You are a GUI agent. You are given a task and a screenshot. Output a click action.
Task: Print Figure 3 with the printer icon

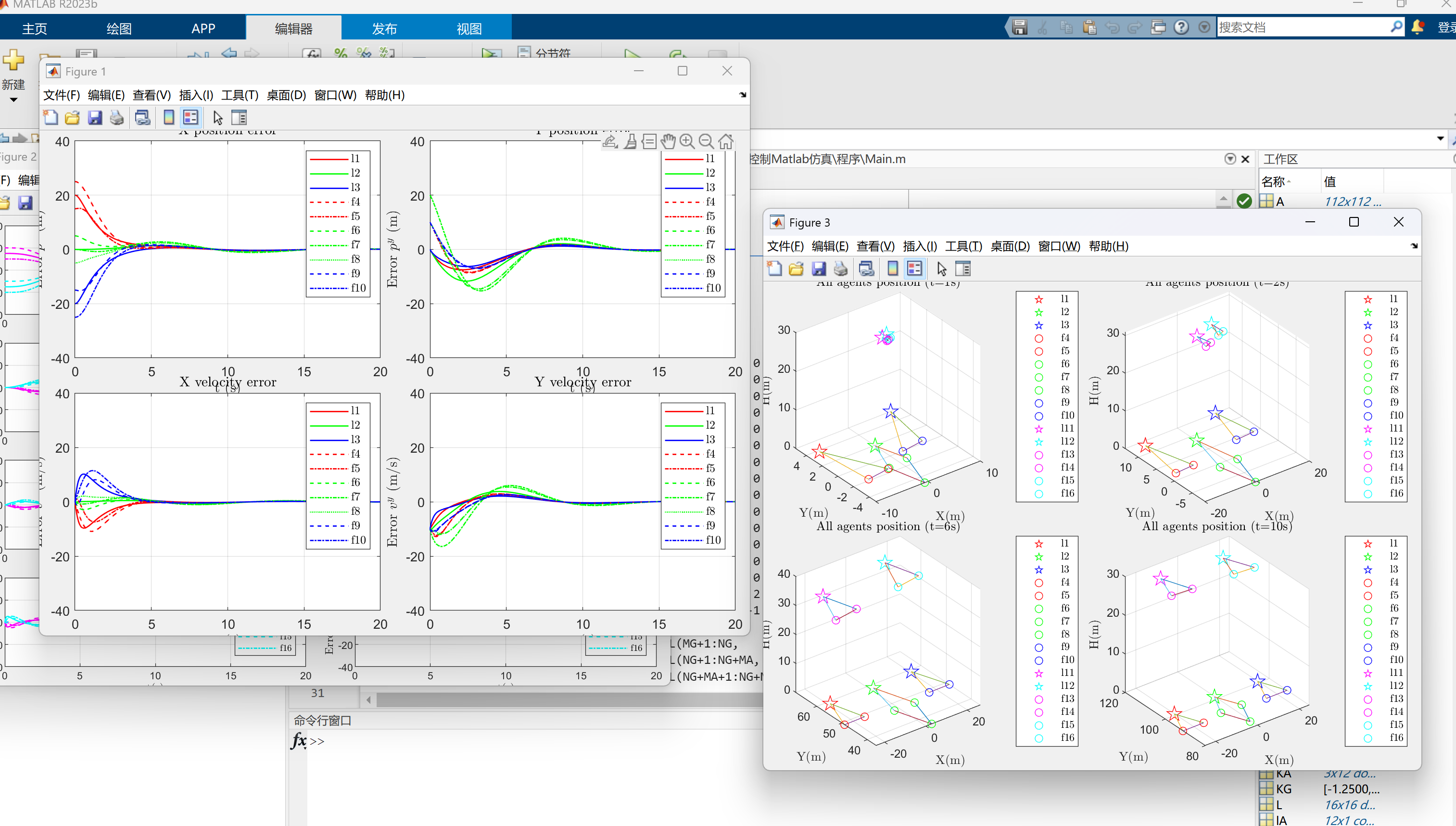pos(841,268)
